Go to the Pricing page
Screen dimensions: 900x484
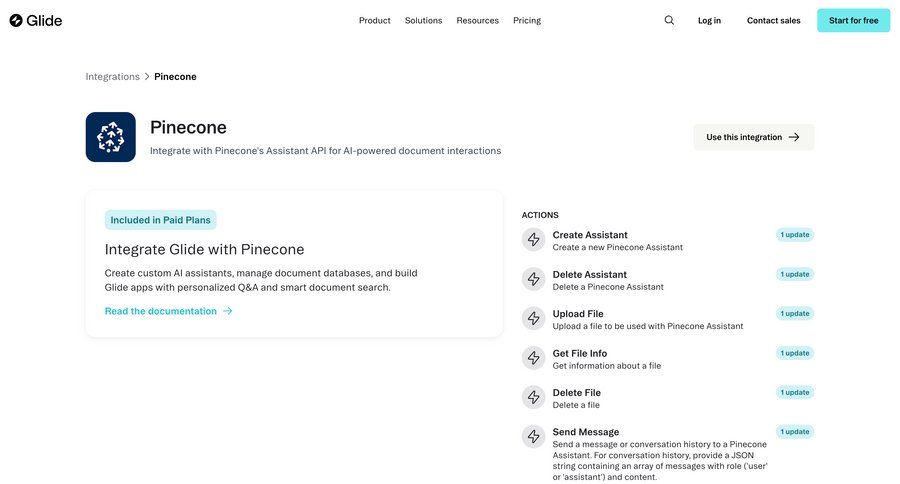[527, 20]
